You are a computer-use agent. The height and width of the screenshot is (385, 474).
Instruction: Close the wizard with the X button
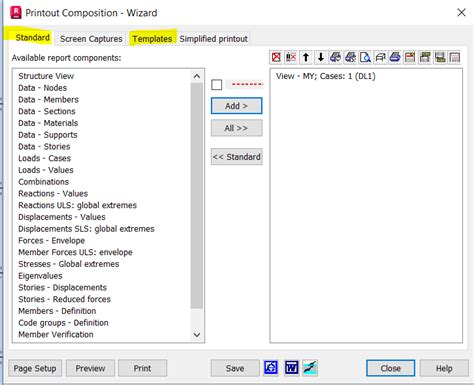pos(461,13)
